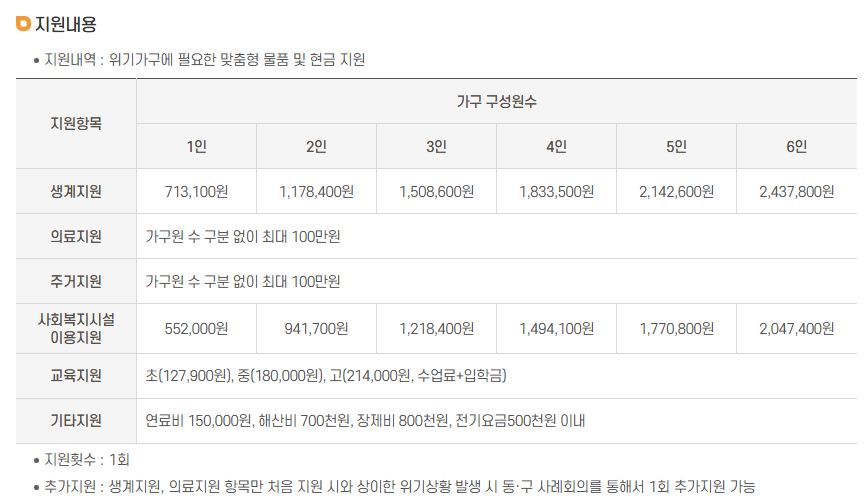Select the 2인 column header
Image resolution: width=866 pixels, height=502 pixels.
click(316, 146)
